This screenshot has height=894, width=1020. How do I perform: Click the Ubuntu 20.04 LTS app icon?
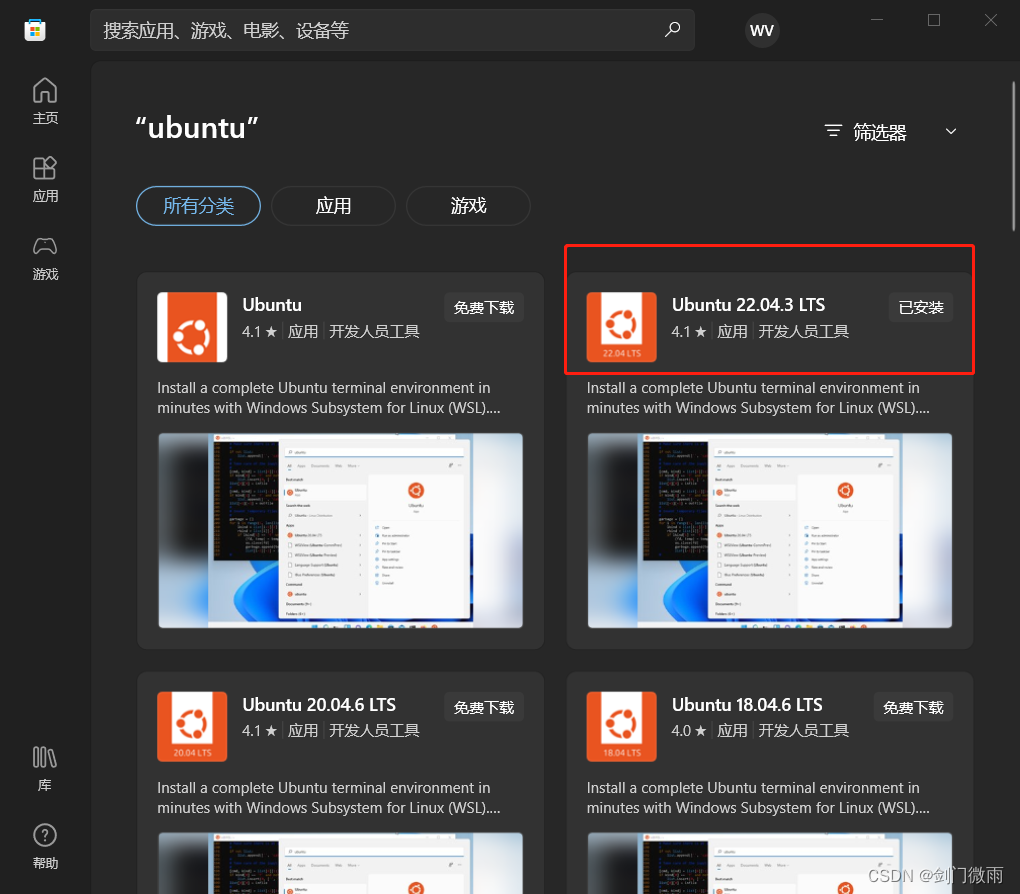tap(192, 726)
